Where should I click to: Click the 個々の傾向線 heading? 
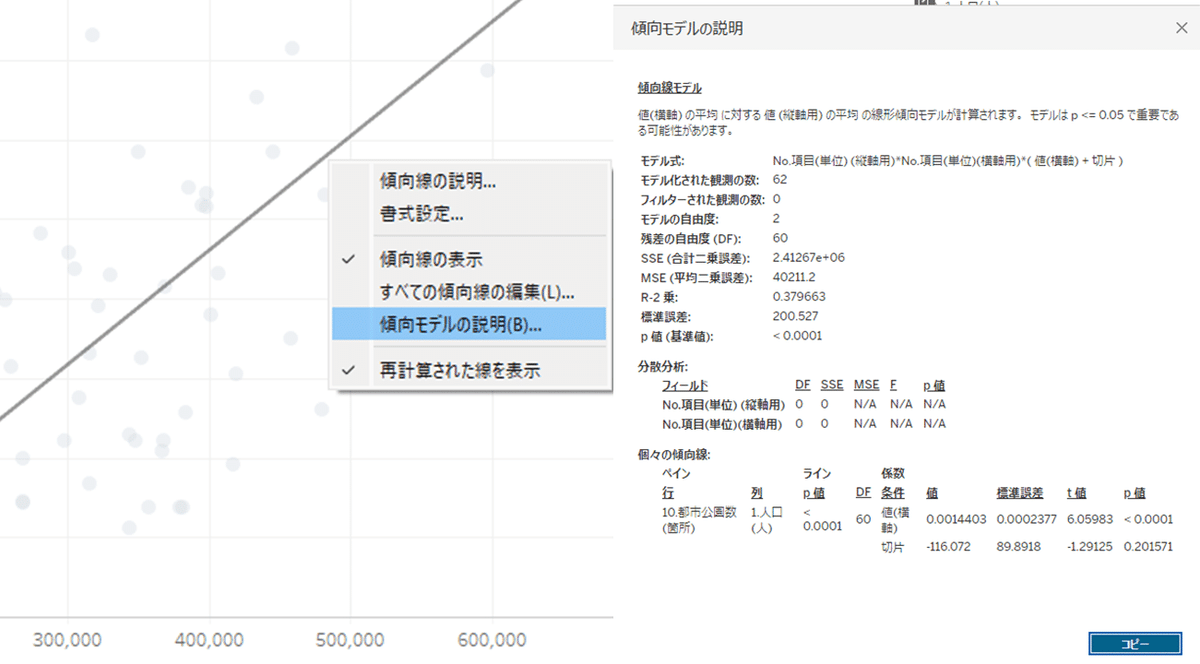point(673,455)
